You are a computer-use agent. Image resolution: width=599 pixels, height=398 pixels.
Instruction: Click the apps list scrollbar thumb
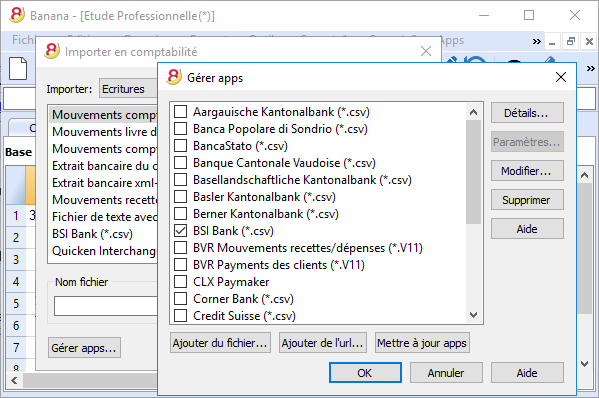tap(474, 172)
